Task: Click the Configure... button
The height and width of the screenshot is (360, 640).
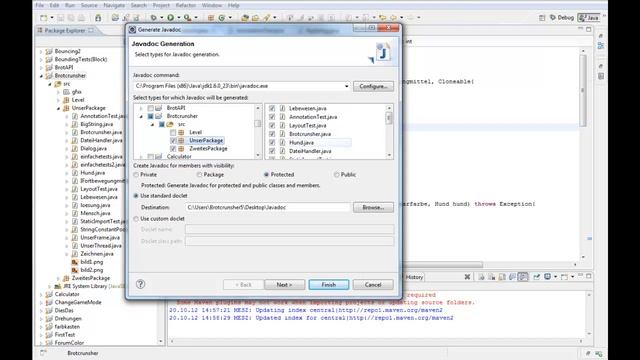Action: pos(373,86)
